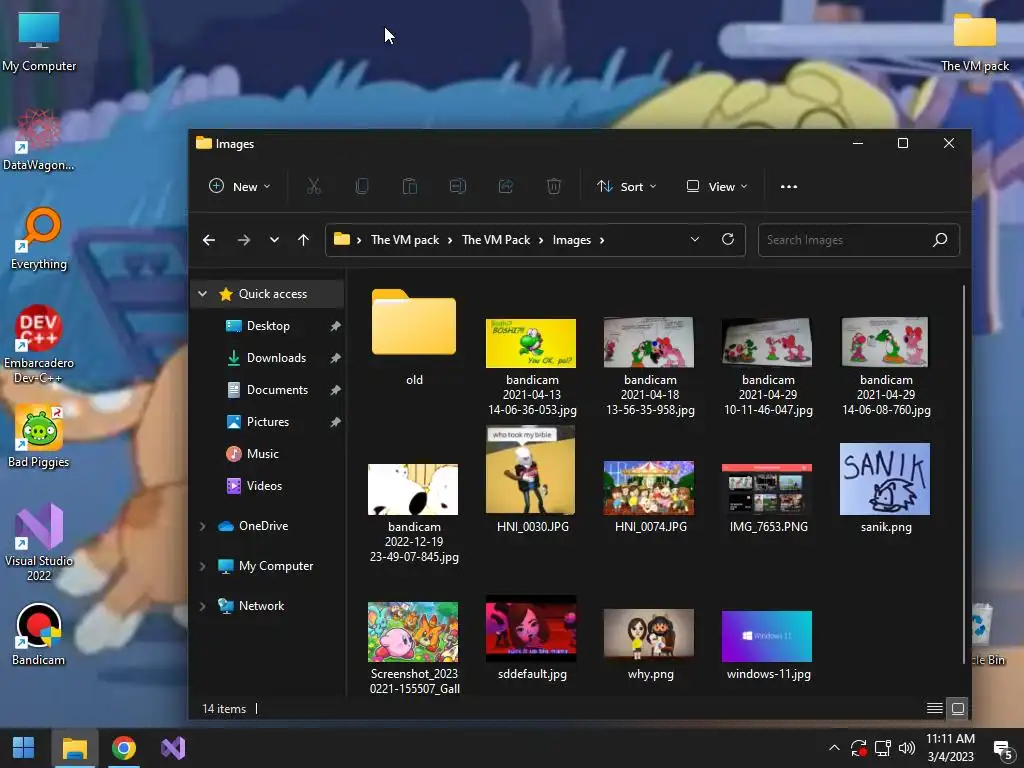
Task: Click the search magnifier icon
Action: 940,240
